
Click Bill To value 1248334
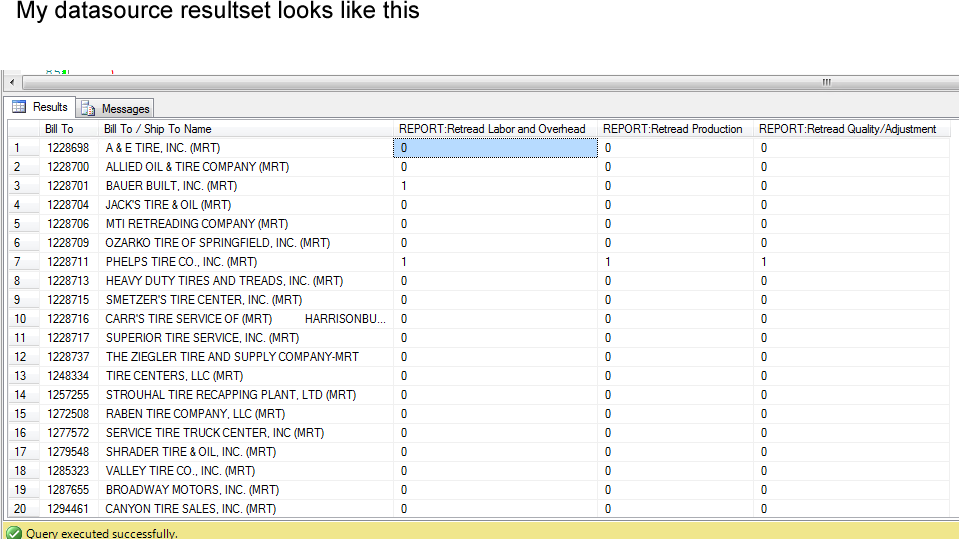68,376
